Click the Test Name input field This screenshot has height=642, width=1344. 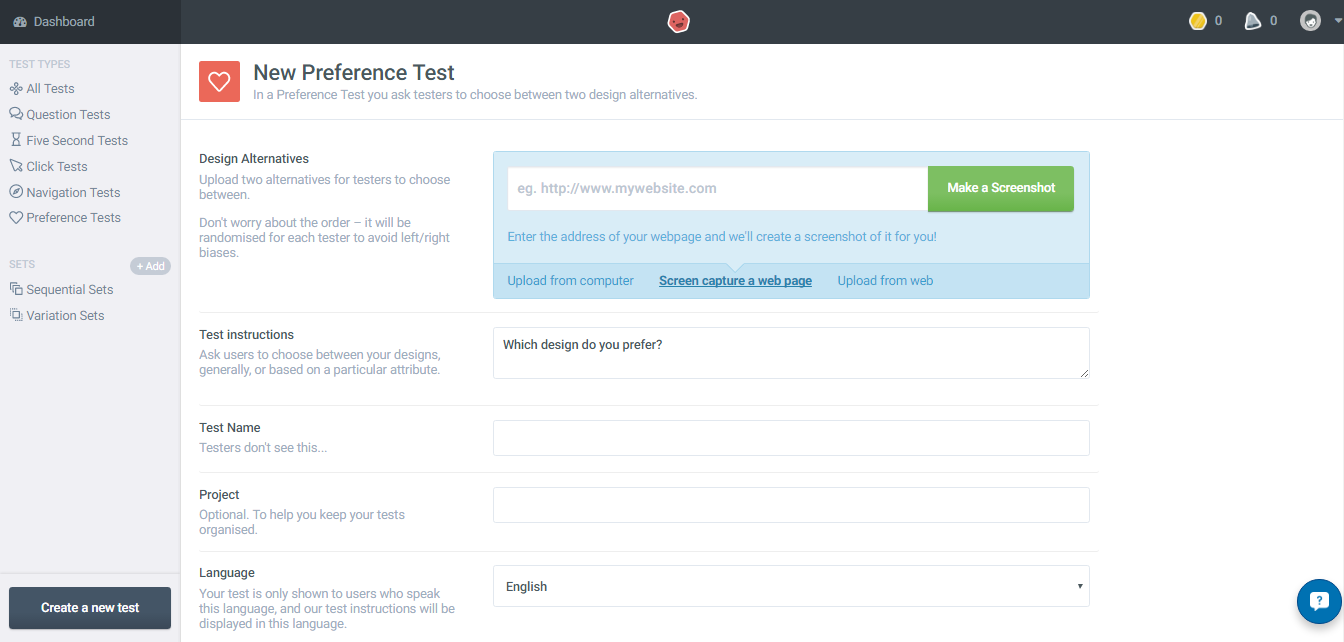point(790,438)
